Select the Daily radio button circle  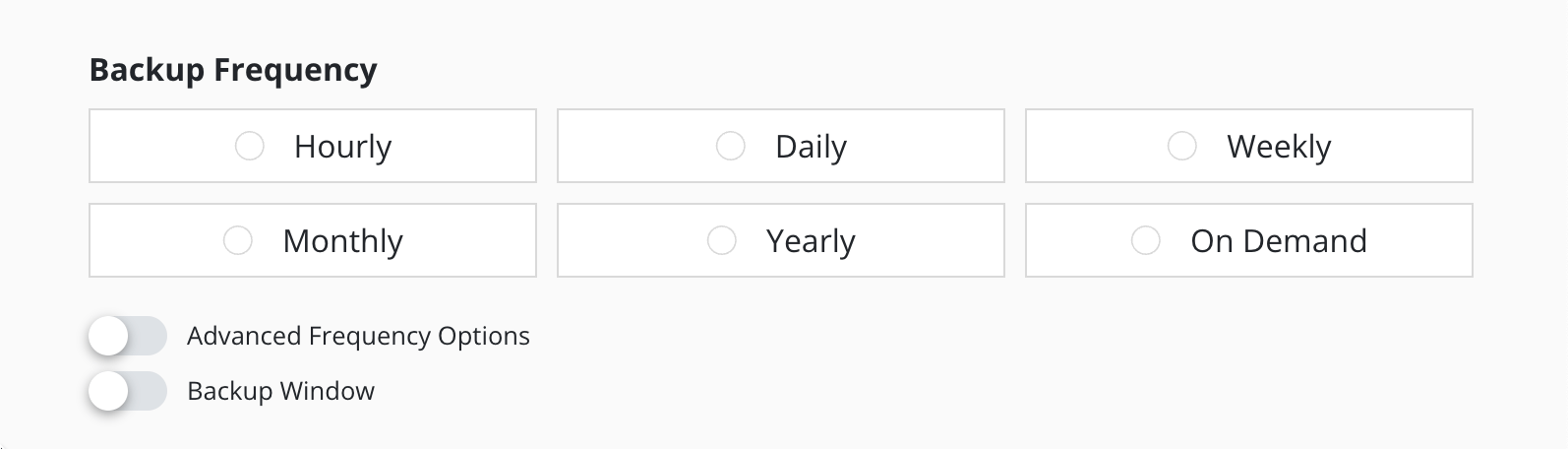[730, 147]
